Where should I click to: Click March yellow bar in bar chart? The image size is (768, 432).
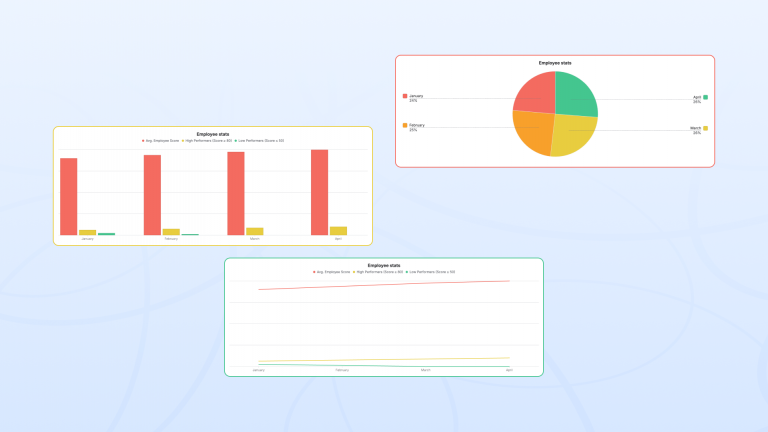(x=255, y=232)
